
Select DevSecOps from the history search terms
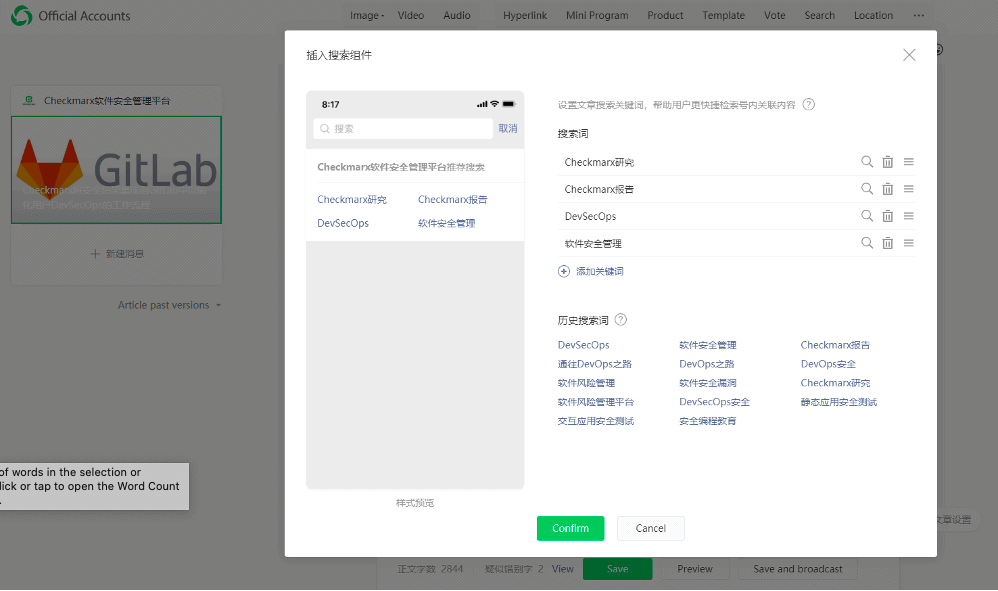pos(584,345)
